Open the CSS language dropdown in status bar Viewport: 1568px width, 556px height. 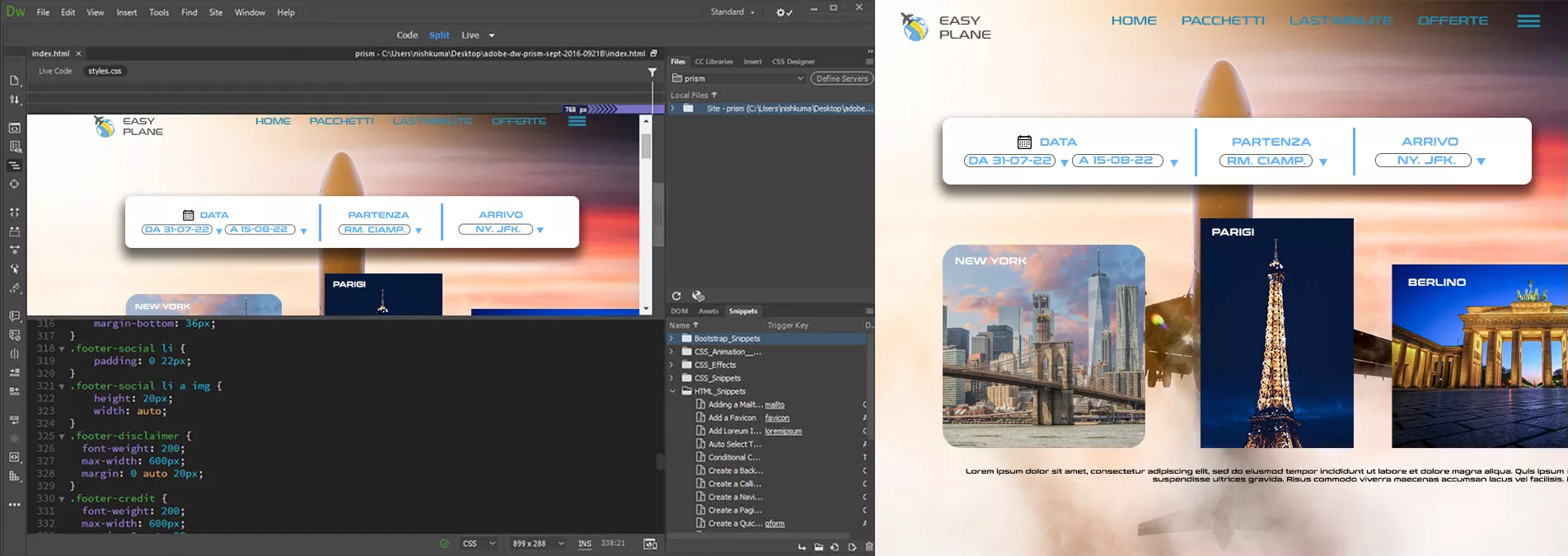click(x=480, y=544)
